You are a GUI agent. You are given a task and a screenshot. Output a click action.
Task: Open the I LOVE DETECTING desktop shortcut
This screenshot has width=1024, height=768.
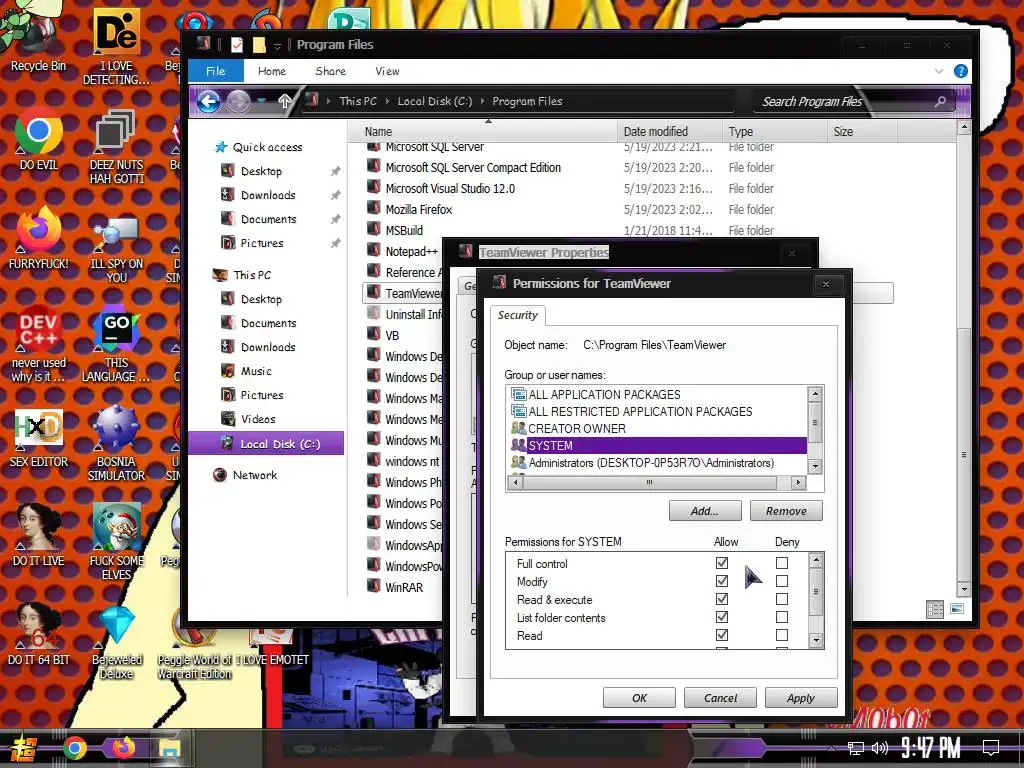(x=116, y=46)
